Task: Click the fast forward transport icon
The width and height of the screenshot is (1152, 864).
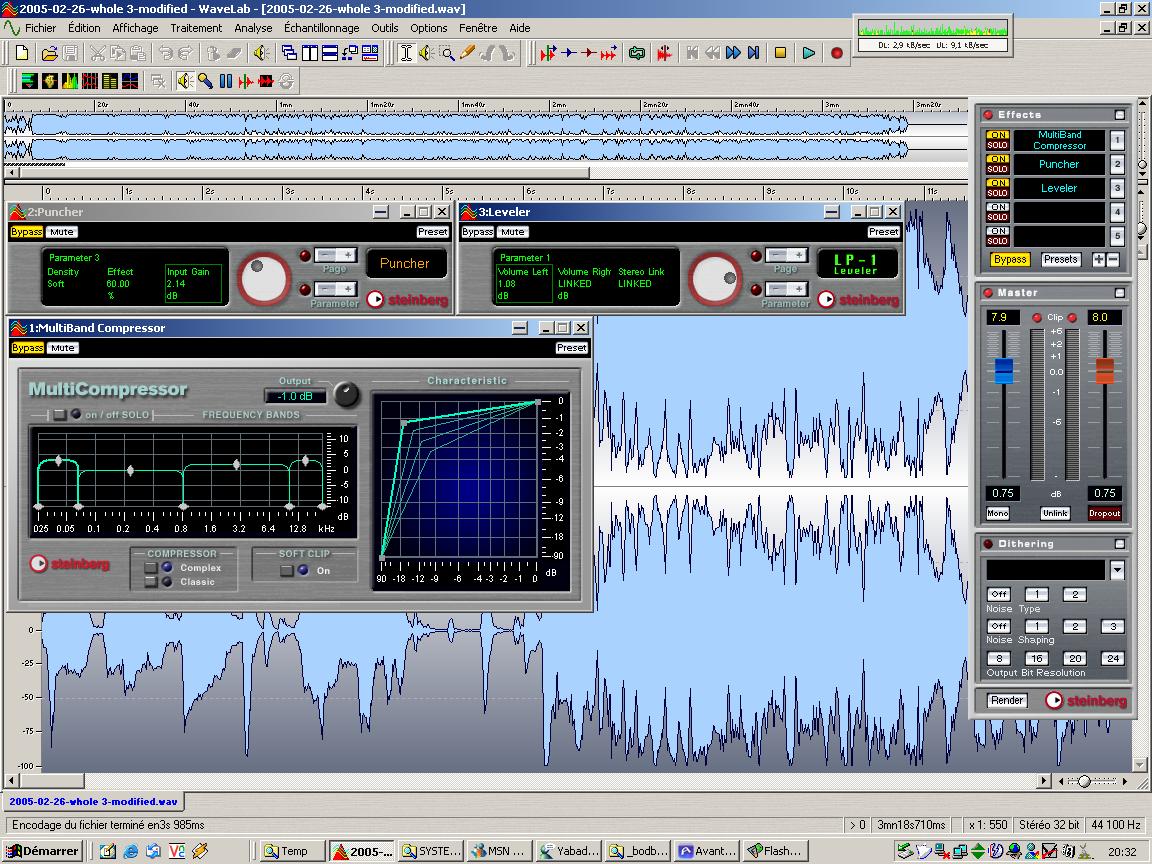Action: 733,53
